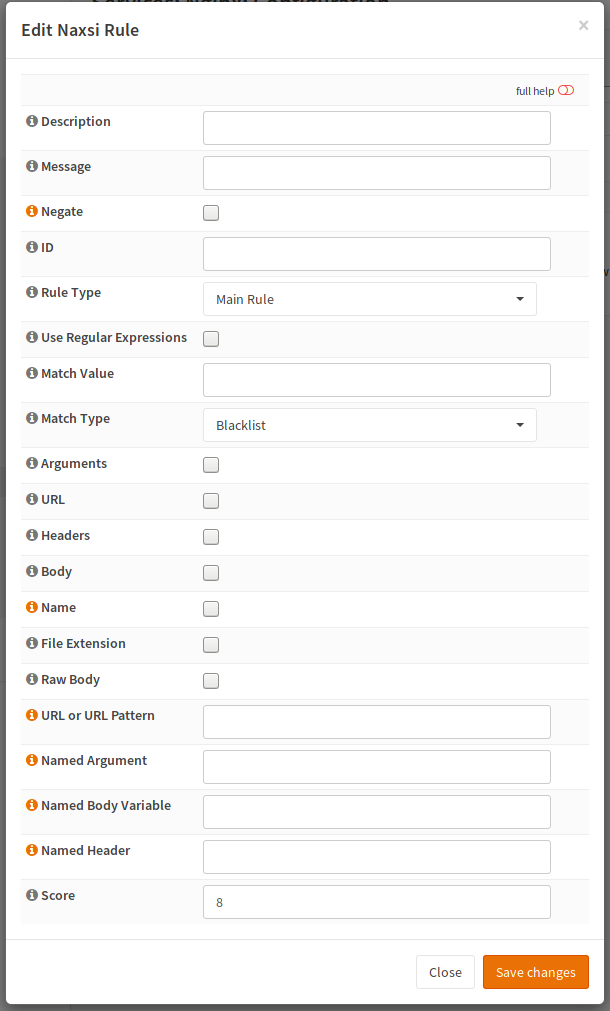
Task: Dismiss the dialog with the X icon
Action: [x=583, y=26]
